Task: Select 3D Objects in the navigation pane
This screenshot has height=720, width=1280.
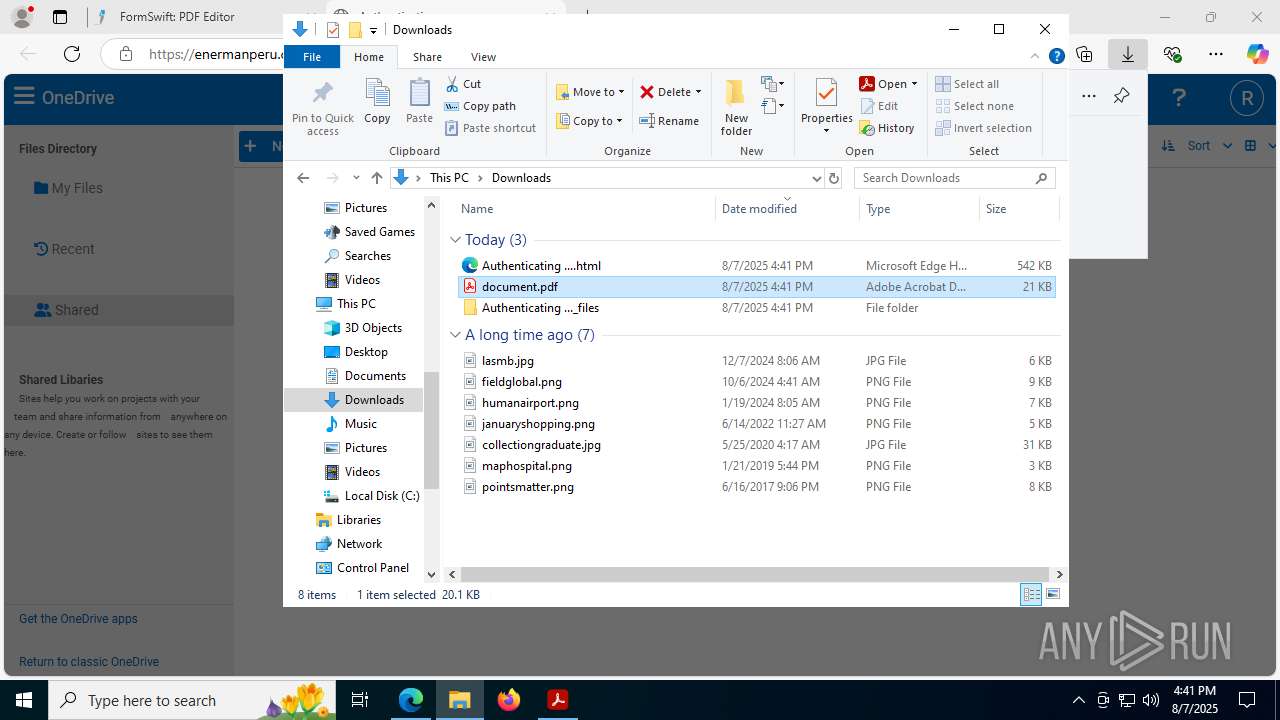Action: point(363,328)
